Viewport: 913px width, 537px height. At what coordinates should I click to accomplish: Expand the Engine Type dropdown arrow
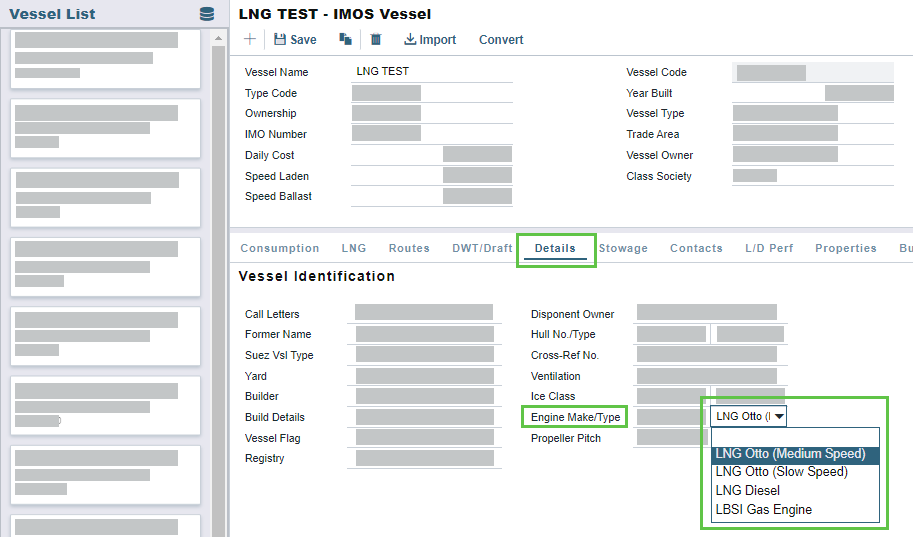[779, 416]
